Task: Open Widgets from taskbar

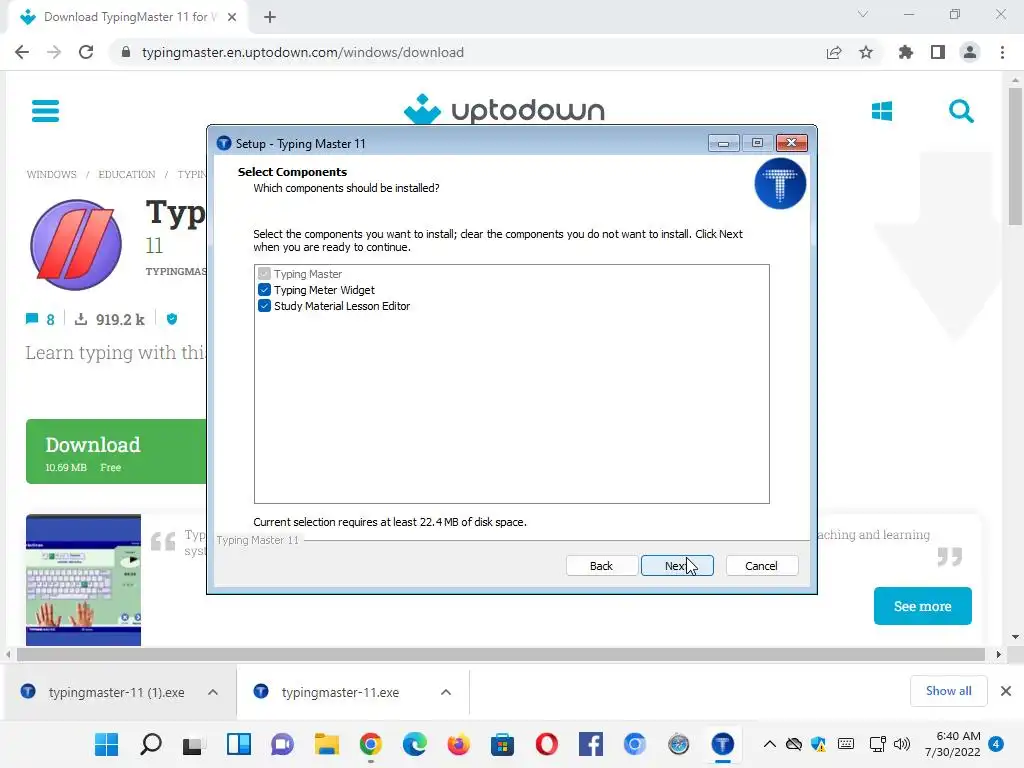Action: point(238,744)
